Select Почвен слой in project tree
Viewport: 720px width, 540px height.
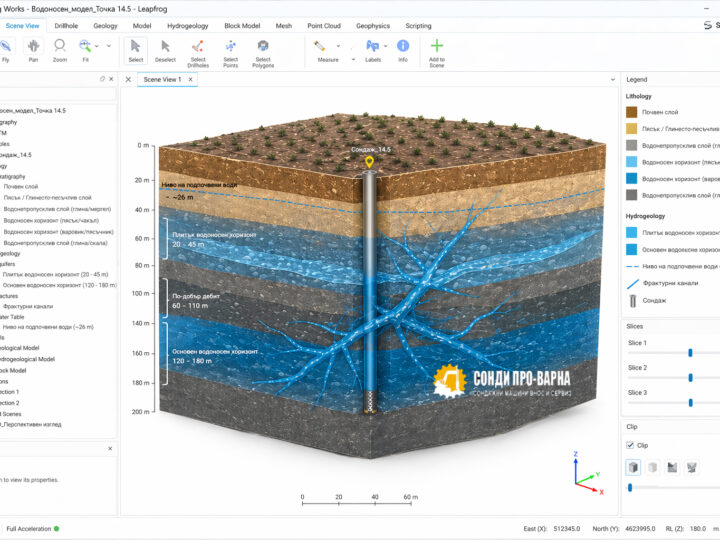(21, 186)
